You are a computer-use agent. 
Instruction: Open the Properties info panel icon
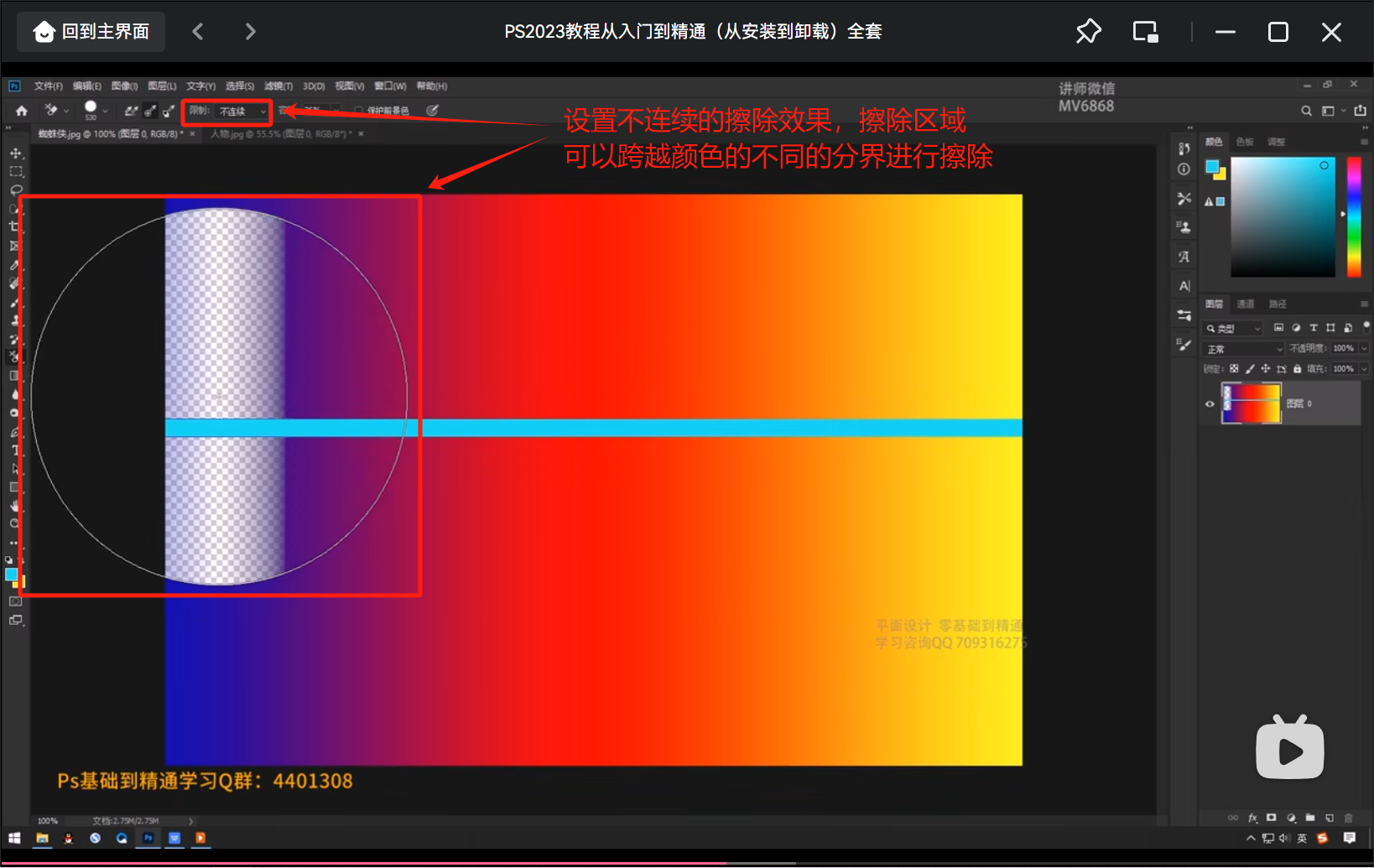(x=1184, y=169)
